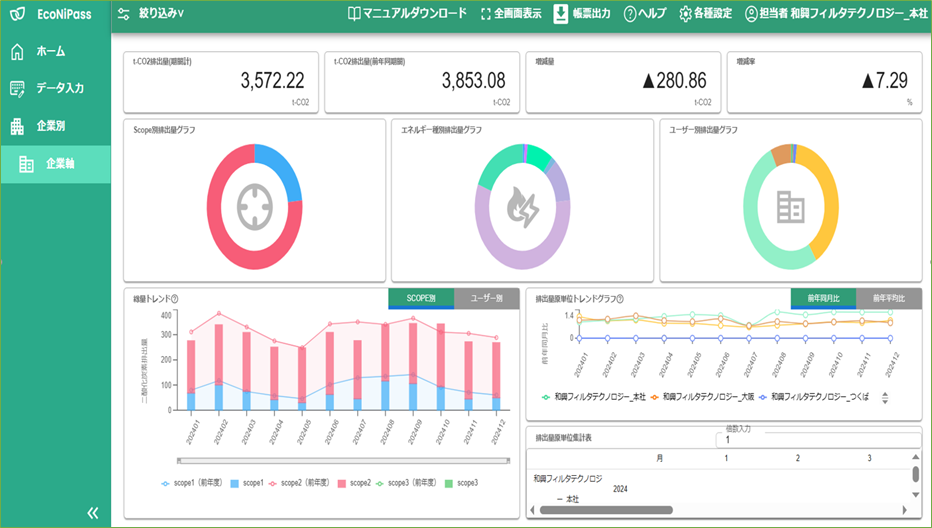Click the EcoNiPass logo icon
932x528 pixels.
[18, 14]
